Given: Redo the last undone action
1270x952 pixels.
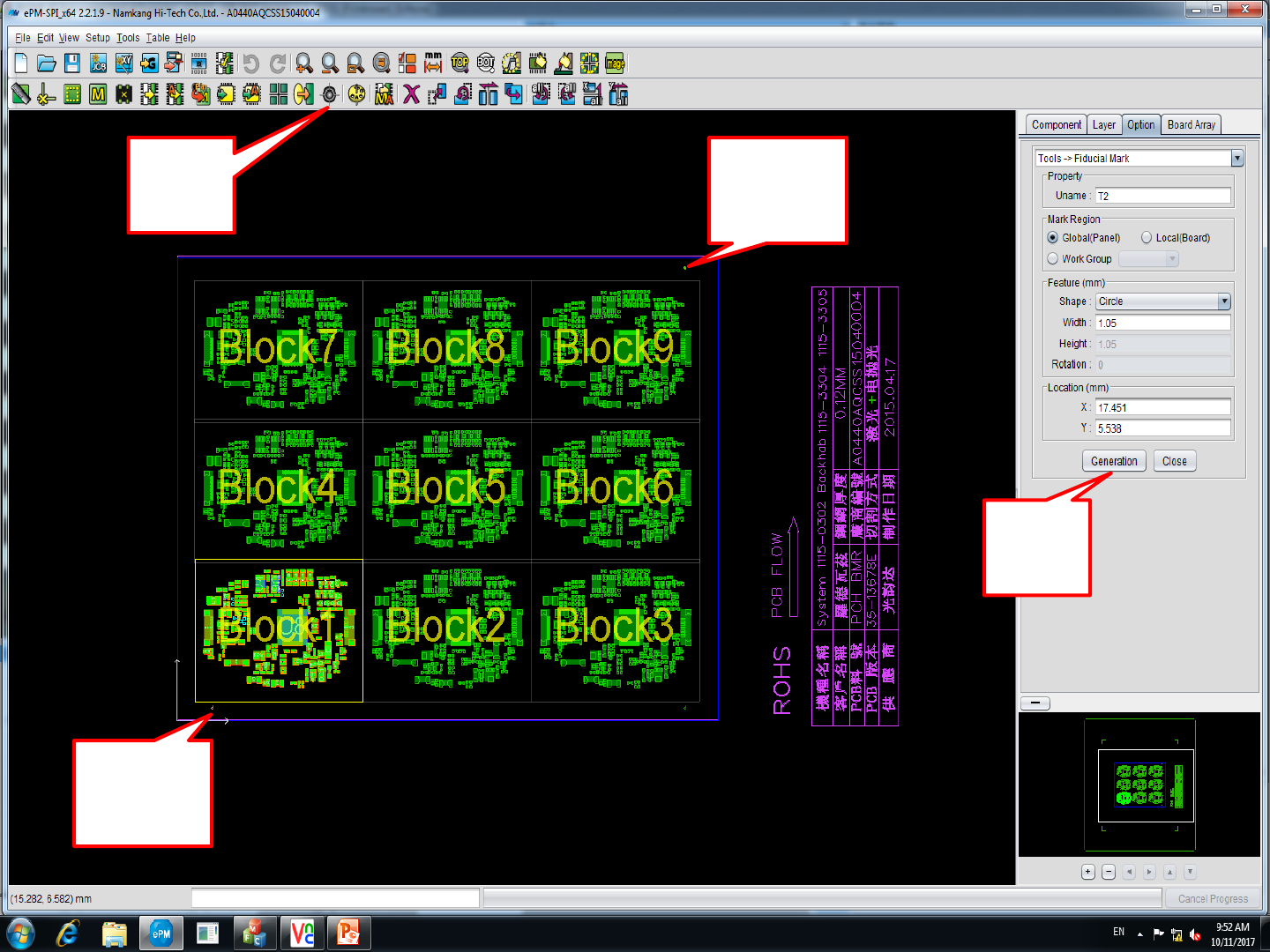Looking at the screenshot, I should pos(277,63).
